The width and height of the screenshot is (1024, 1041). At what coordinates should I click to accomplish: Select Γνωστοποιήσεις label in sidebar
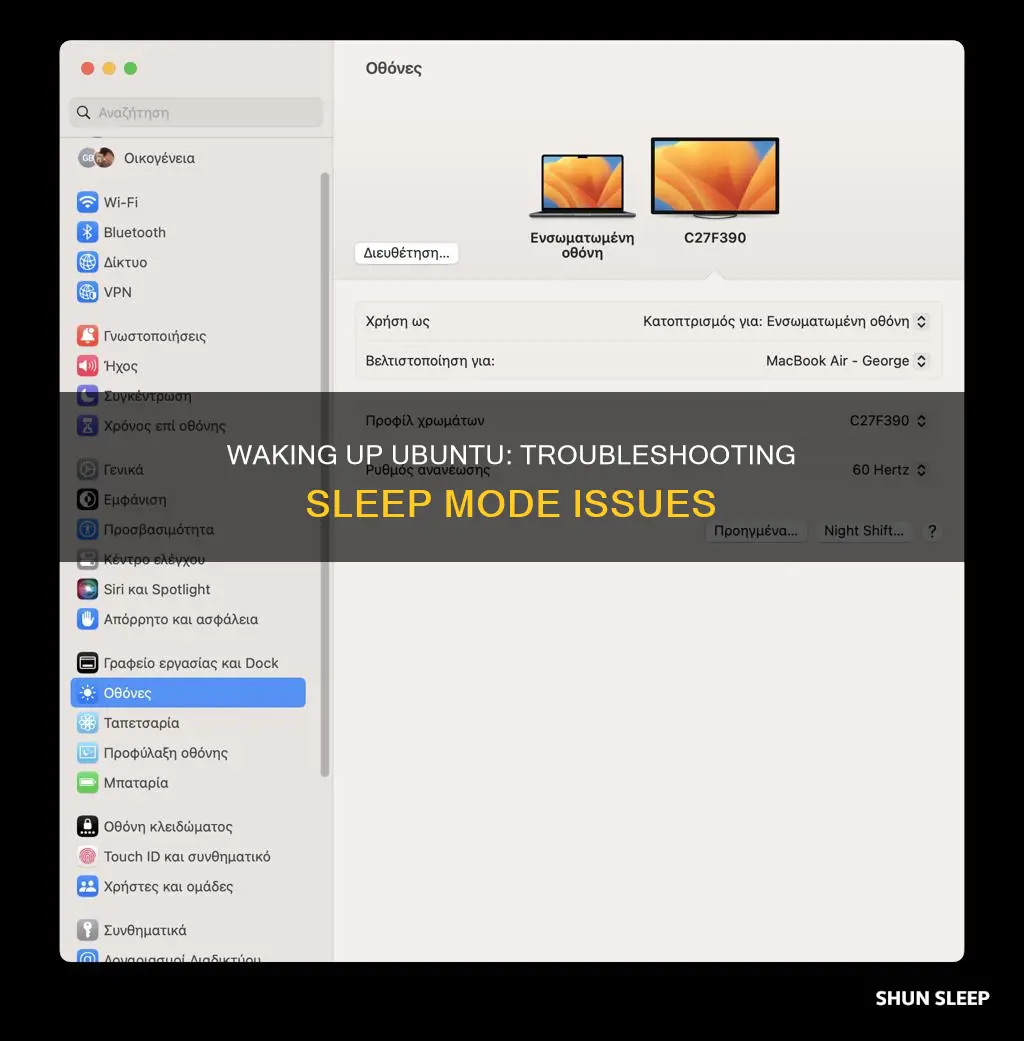point(155,335)
